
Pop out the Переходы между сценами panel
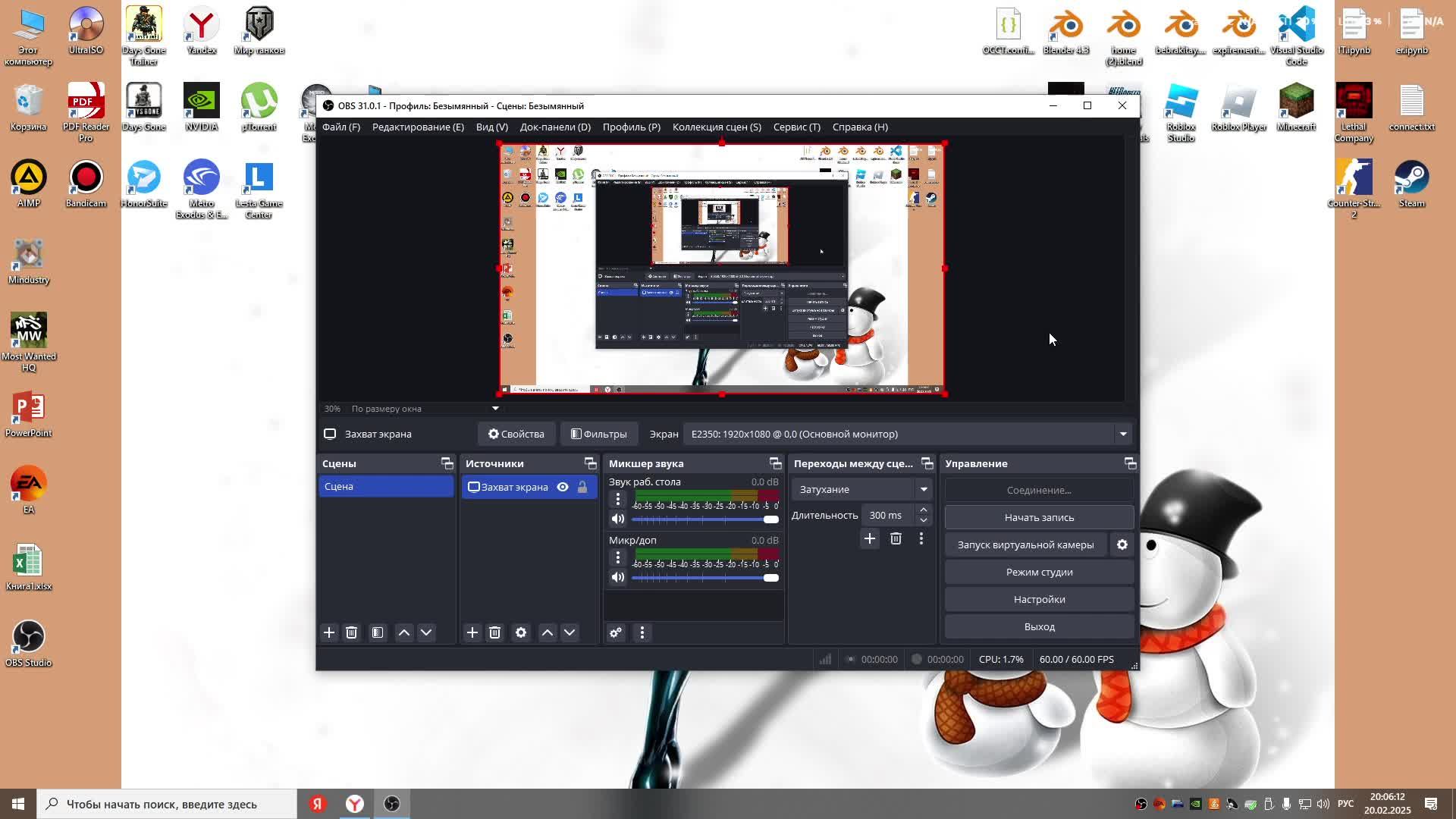pos(927,463)
